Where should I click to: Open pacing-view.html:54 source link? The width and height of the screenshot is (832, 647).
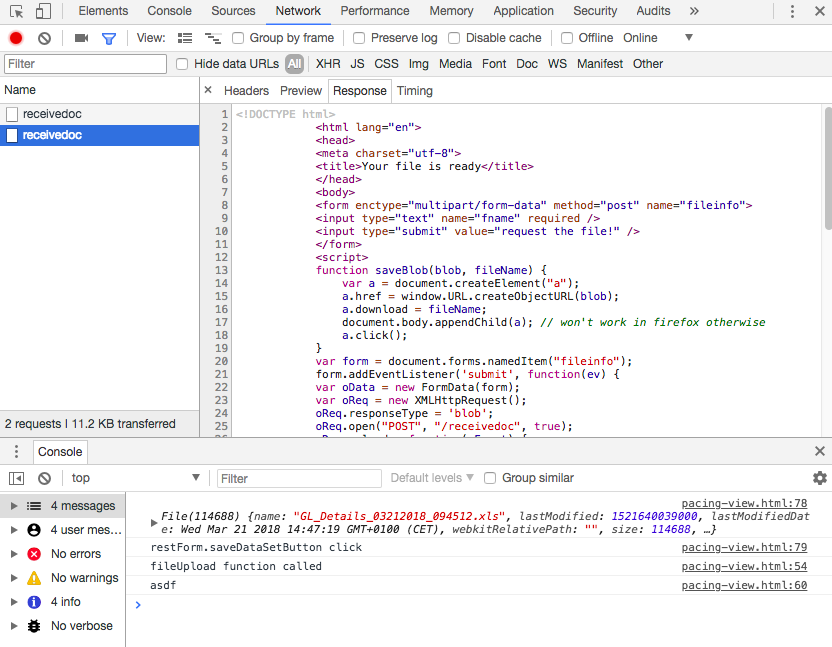[x=744, y=566]
